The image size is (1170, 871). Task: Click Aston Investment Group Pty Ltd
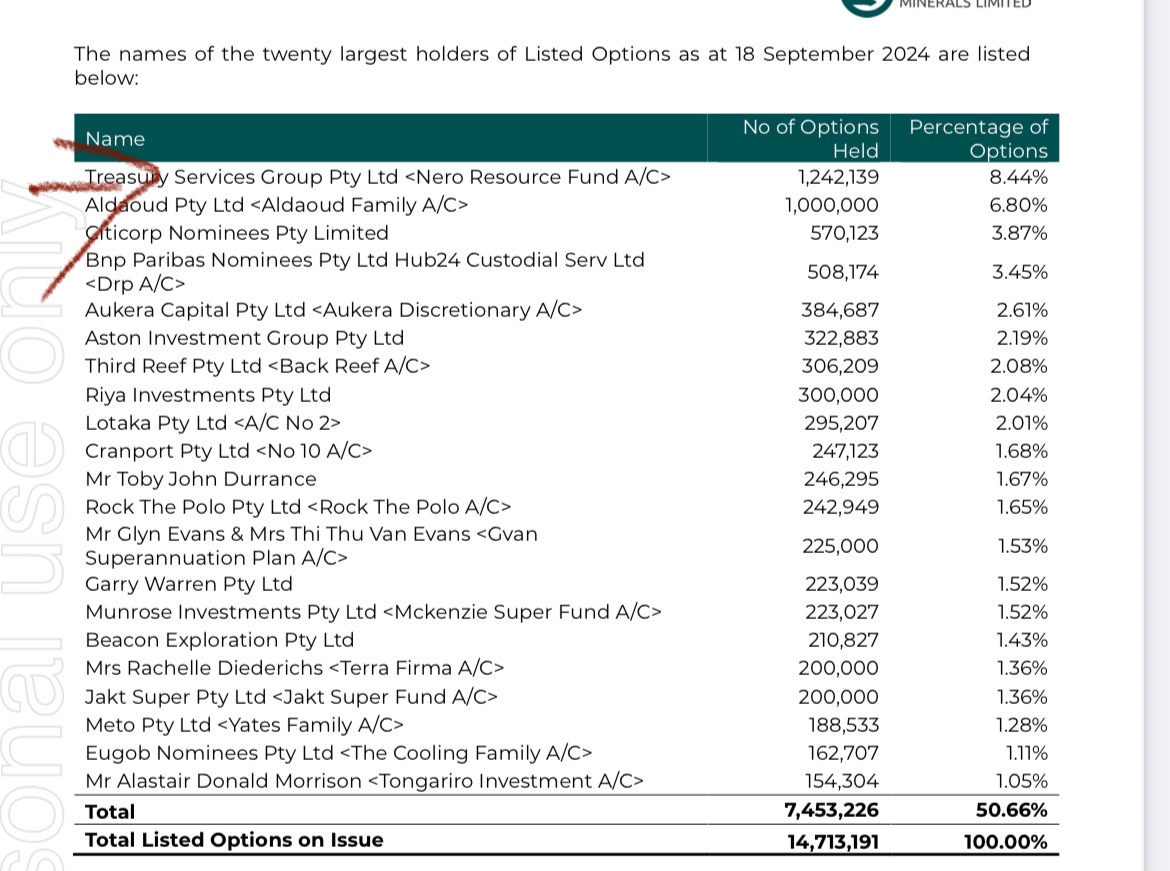click(245, 338)
